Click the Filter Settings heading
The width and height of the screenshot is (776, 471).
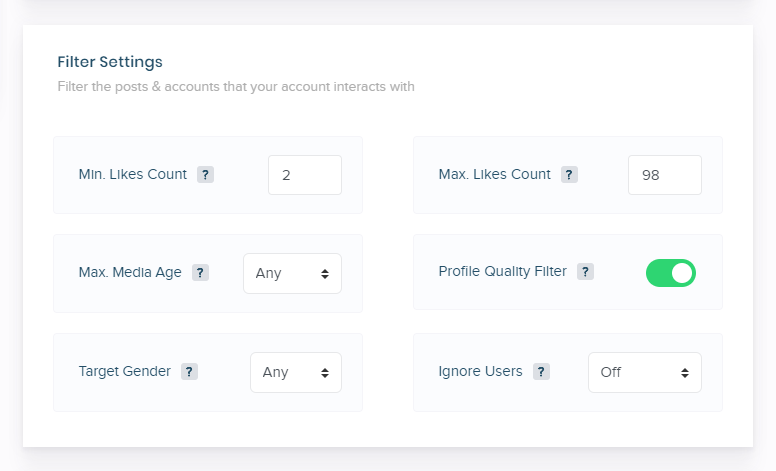point(110,62)
